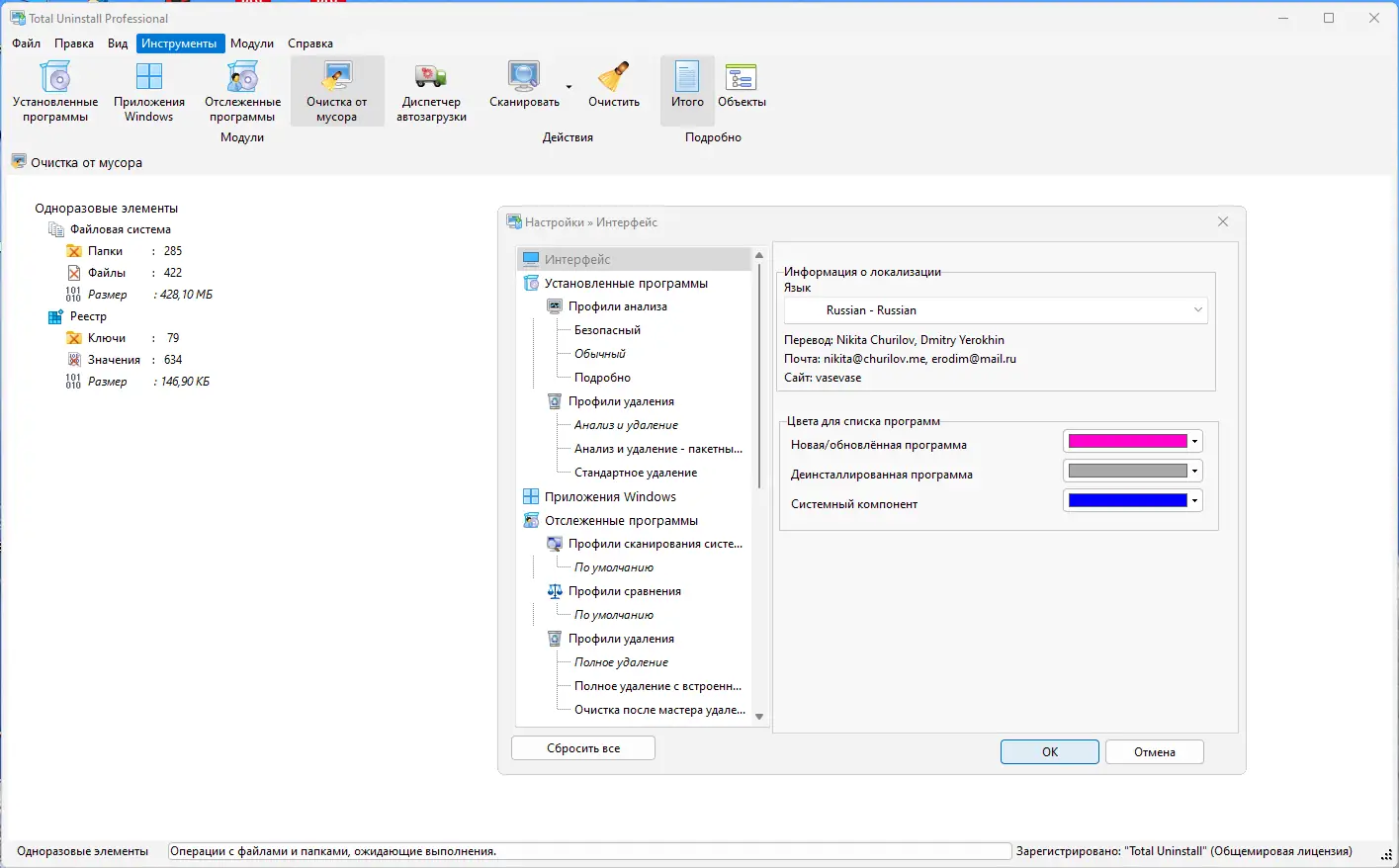
Task: Select Очистка от мусора toolbar module
Action: coord(337,91)
